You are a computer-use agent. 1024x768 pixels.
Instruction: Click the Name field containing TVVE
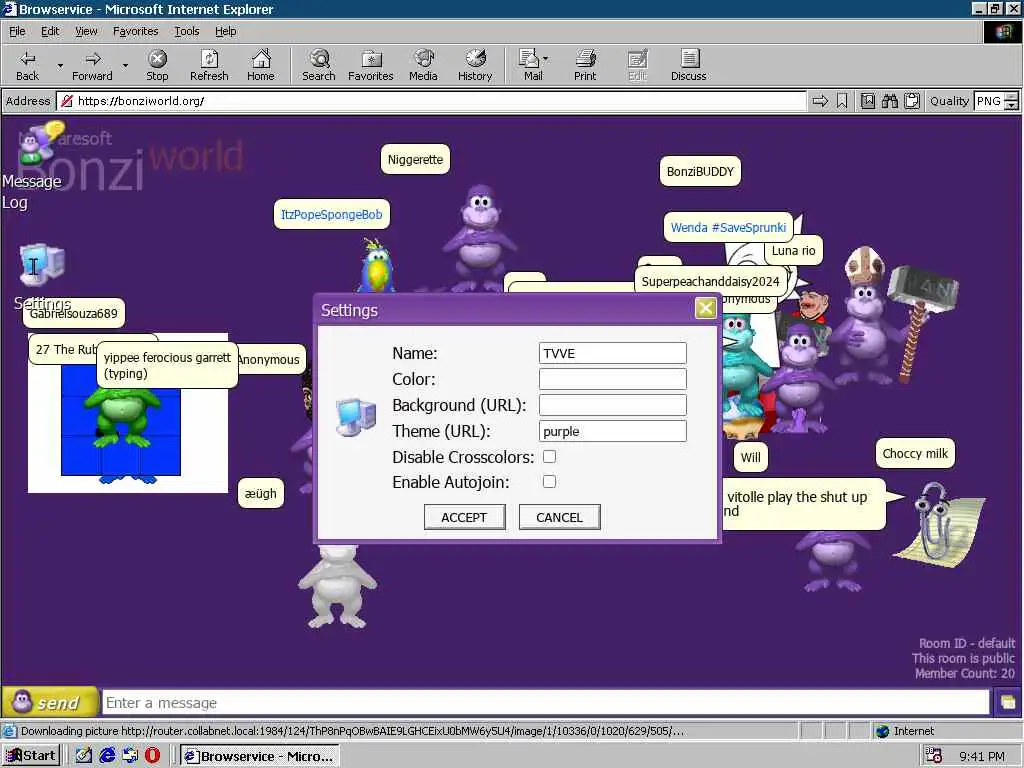point(613,353)
